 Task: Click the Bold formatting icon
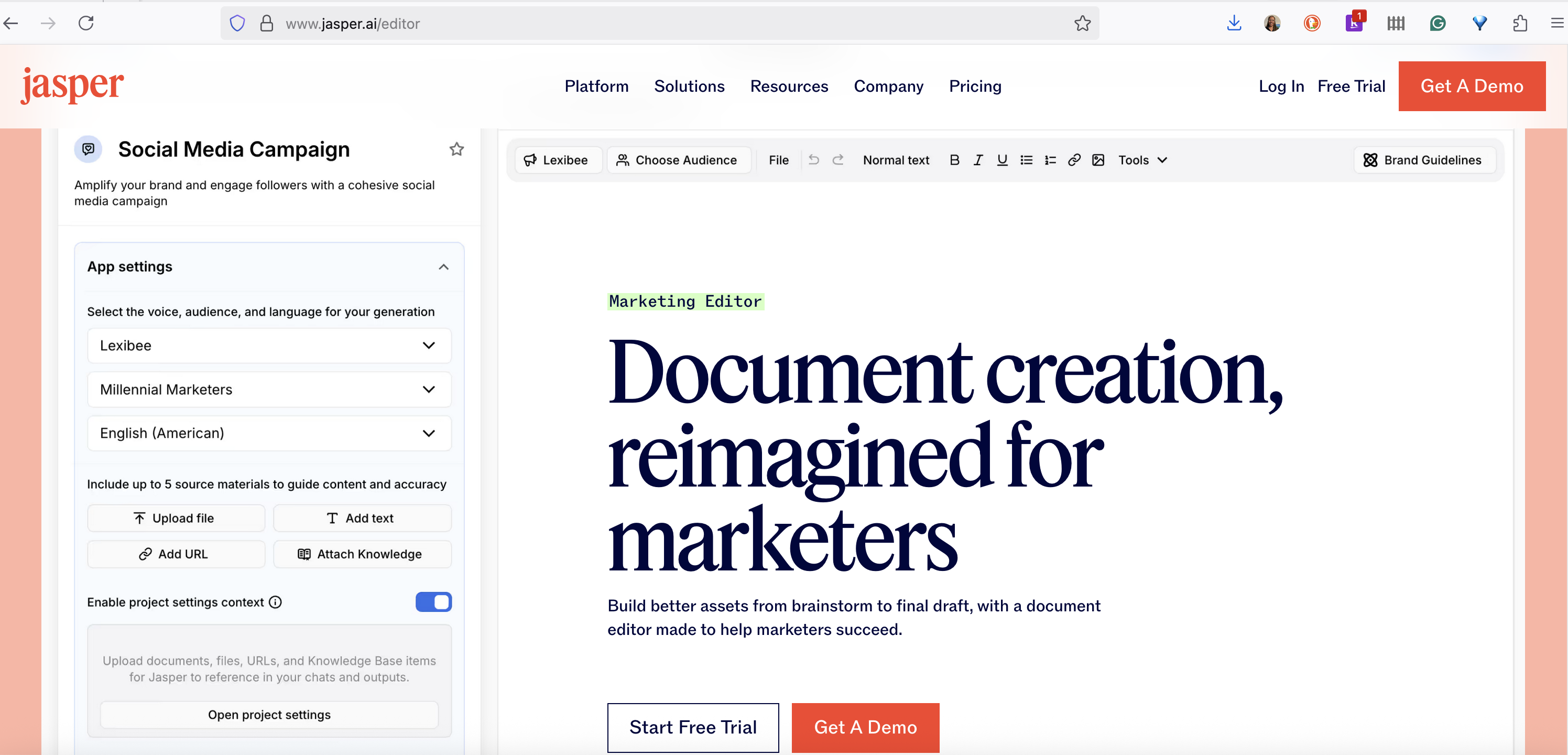click(x=954, y=160)
